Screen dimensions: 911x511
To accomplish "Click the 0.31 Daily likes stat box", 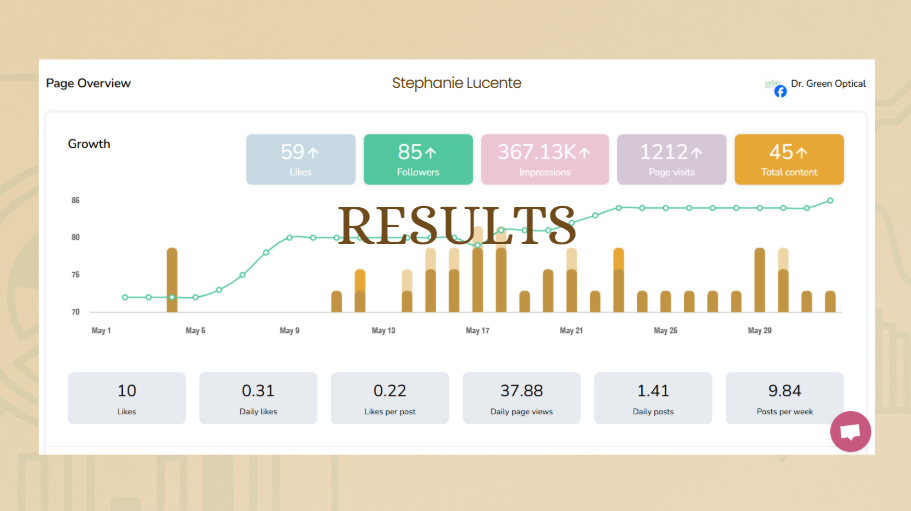I will [258, 398].
